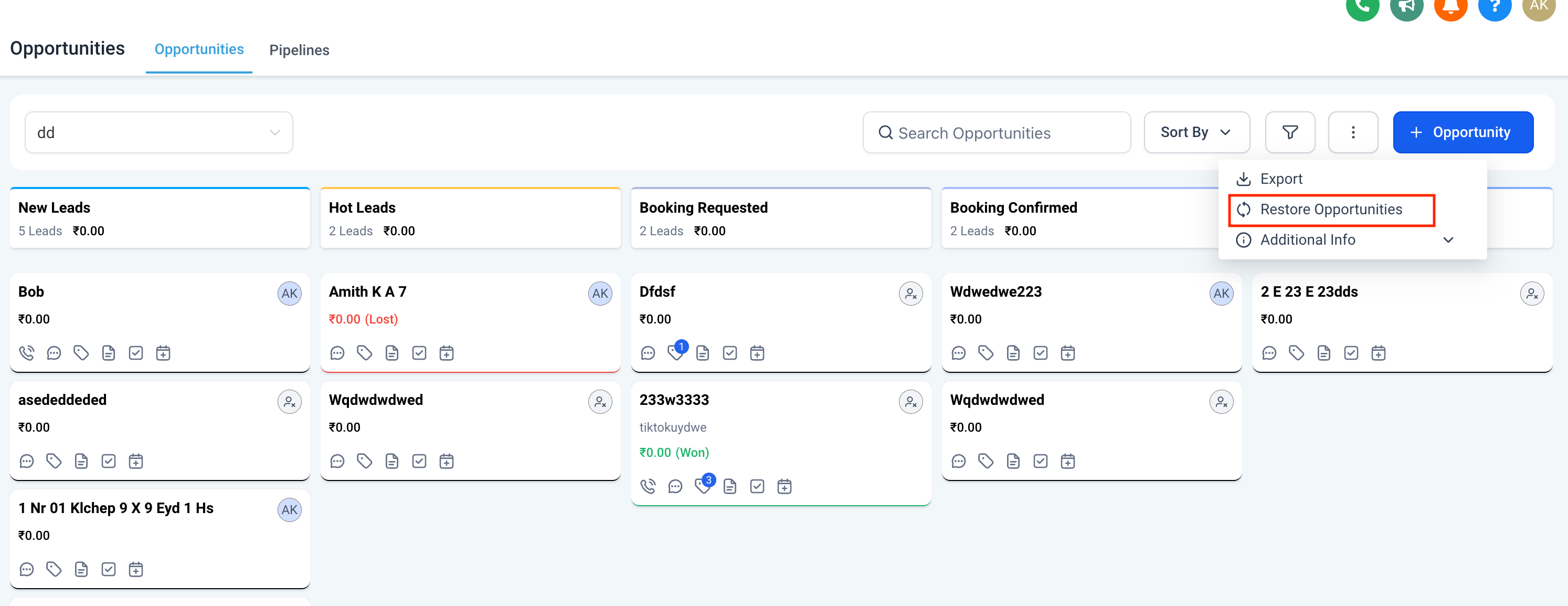Click the phone call icon on Bob card
This screenshot has width=1568, height=606.
pos(27,353)
